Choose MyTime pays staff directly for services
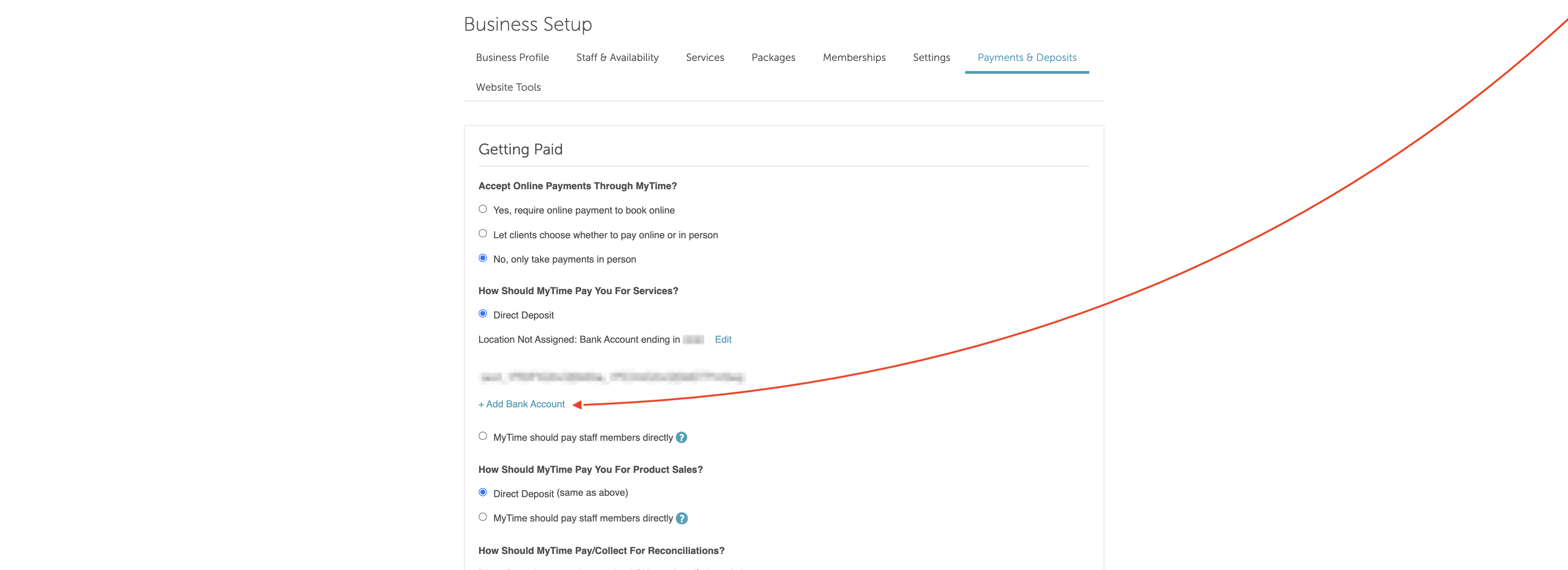Viewport: 1568px width, 570px height. (x=483, y=436)
